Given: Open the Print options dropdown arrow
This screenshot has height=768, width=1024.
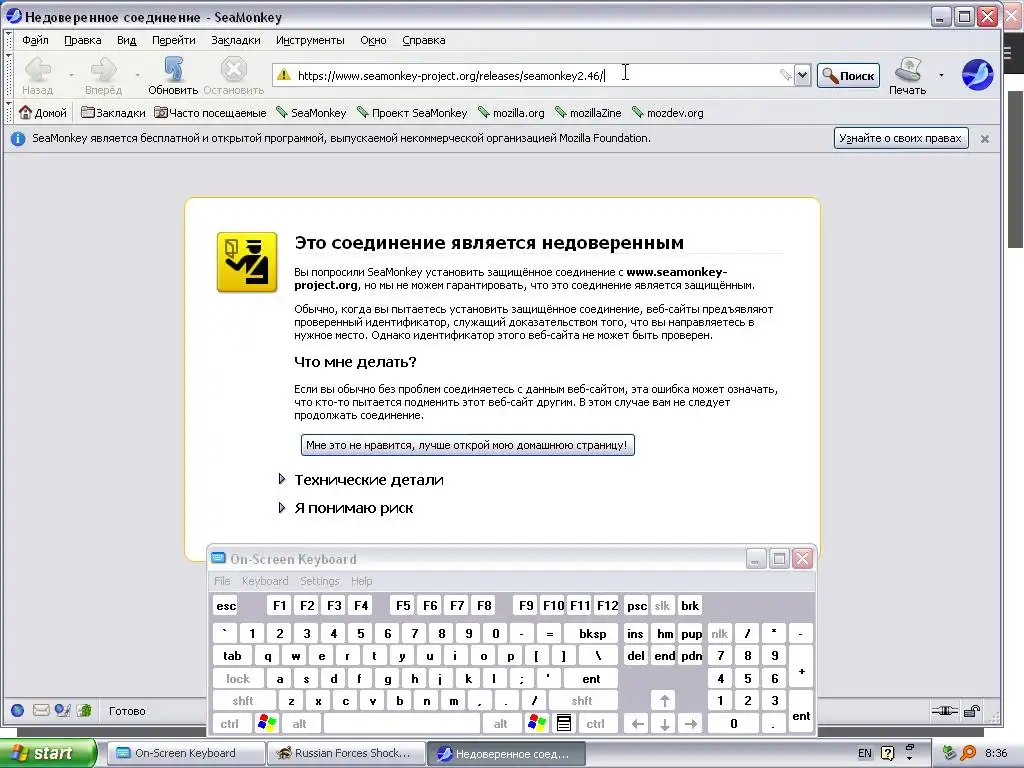Looking at the screenshot, I should (x=941, y=75).
